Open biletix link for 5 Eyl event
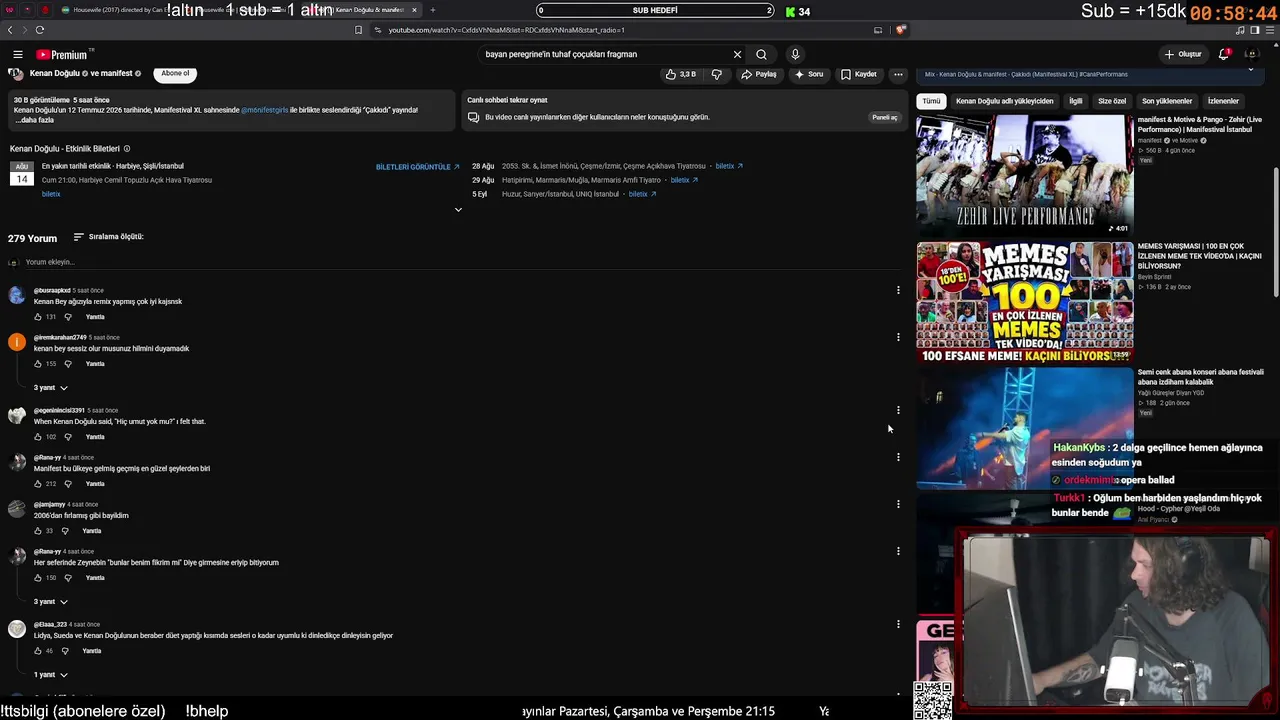Screen dimensions: 1280x720 (642, 194)
